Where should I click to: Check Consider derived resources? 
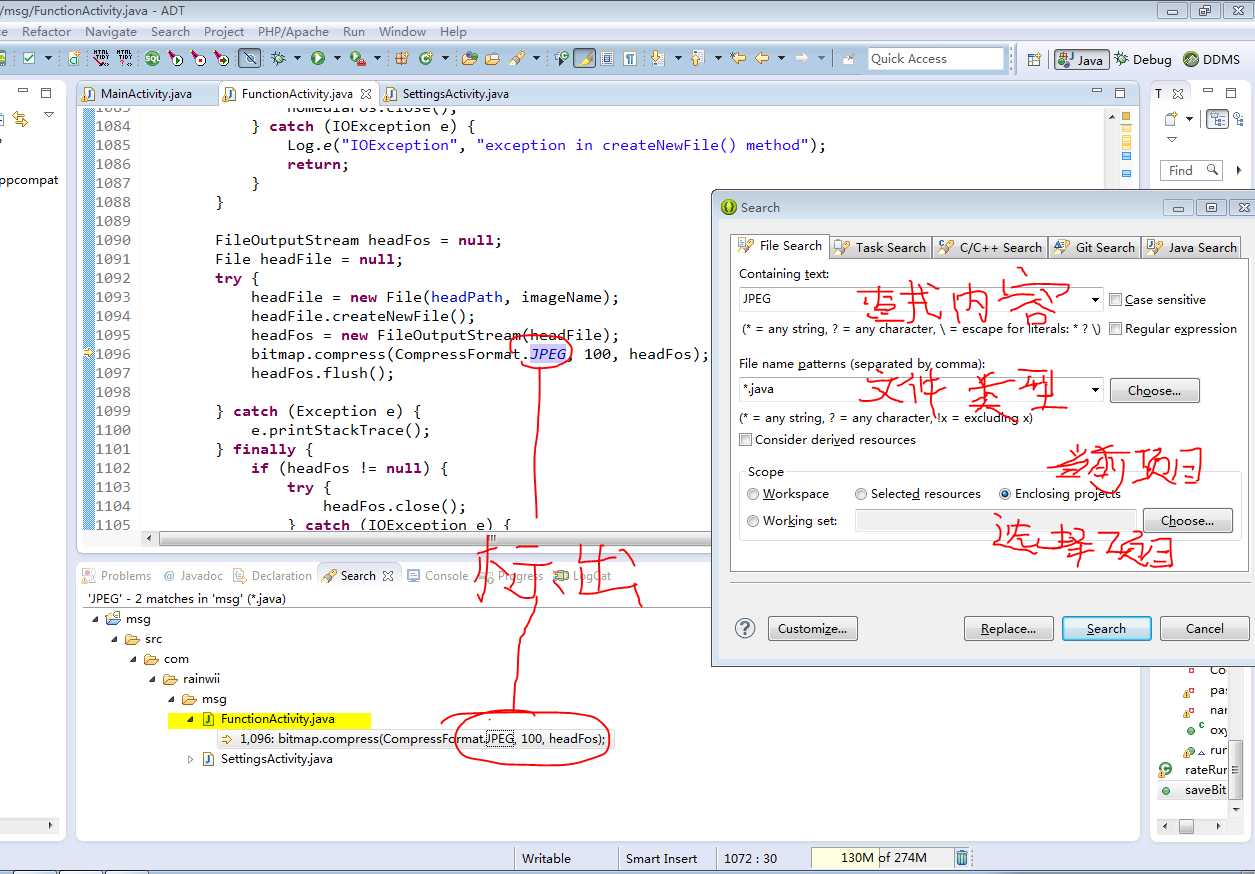(745, 439)
